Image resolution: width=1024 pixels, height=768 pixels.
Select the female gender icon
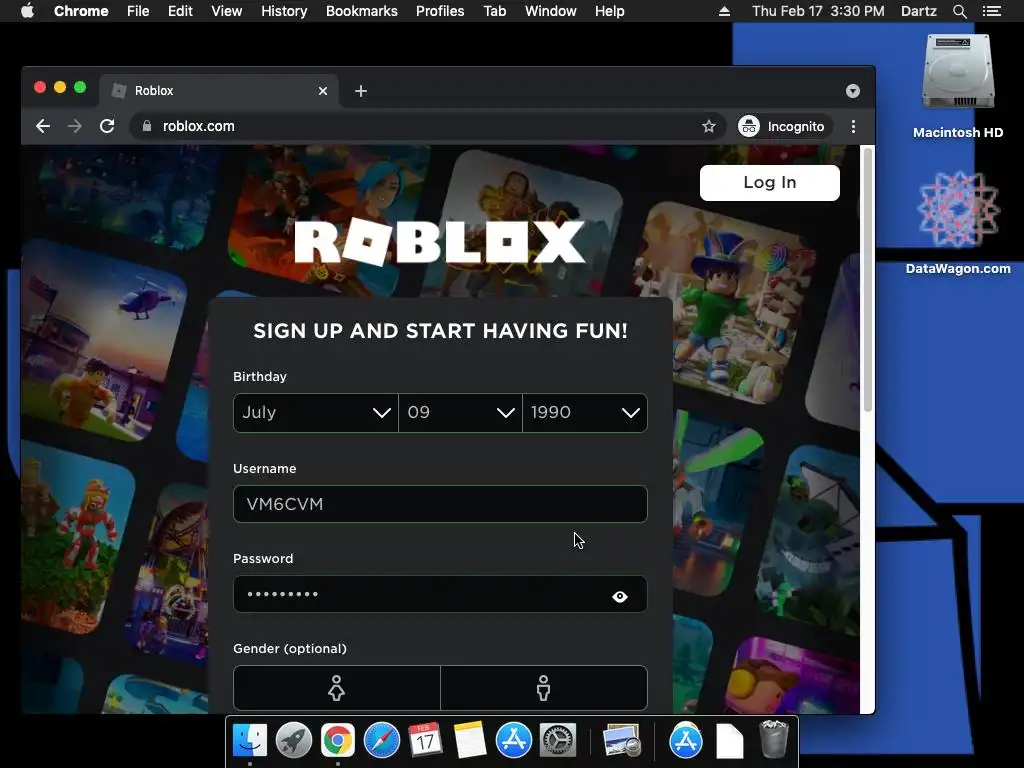point(336,688)
